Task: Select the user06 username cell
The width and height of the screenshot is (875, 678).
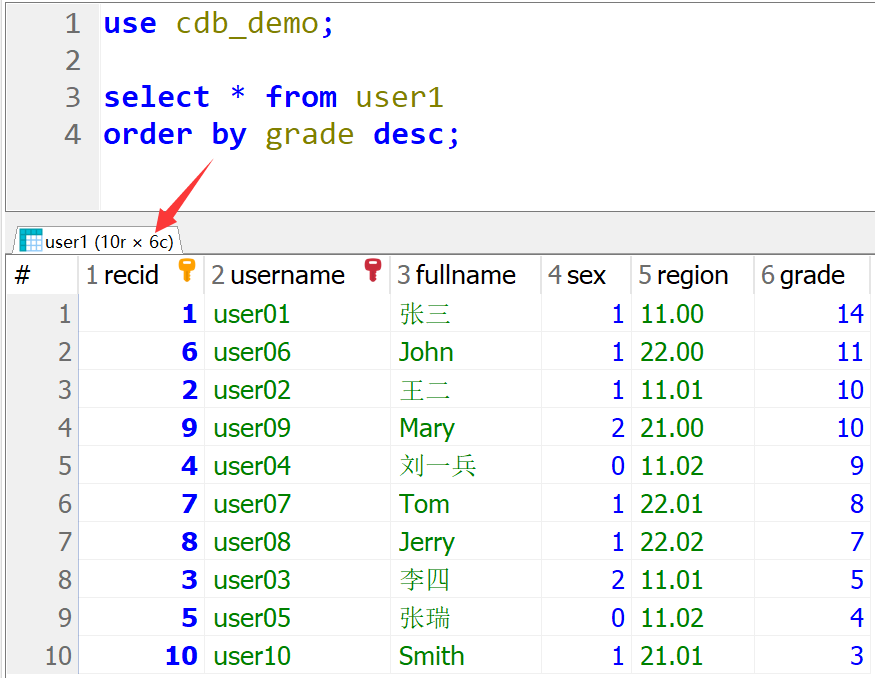Action: pos(252,352)
